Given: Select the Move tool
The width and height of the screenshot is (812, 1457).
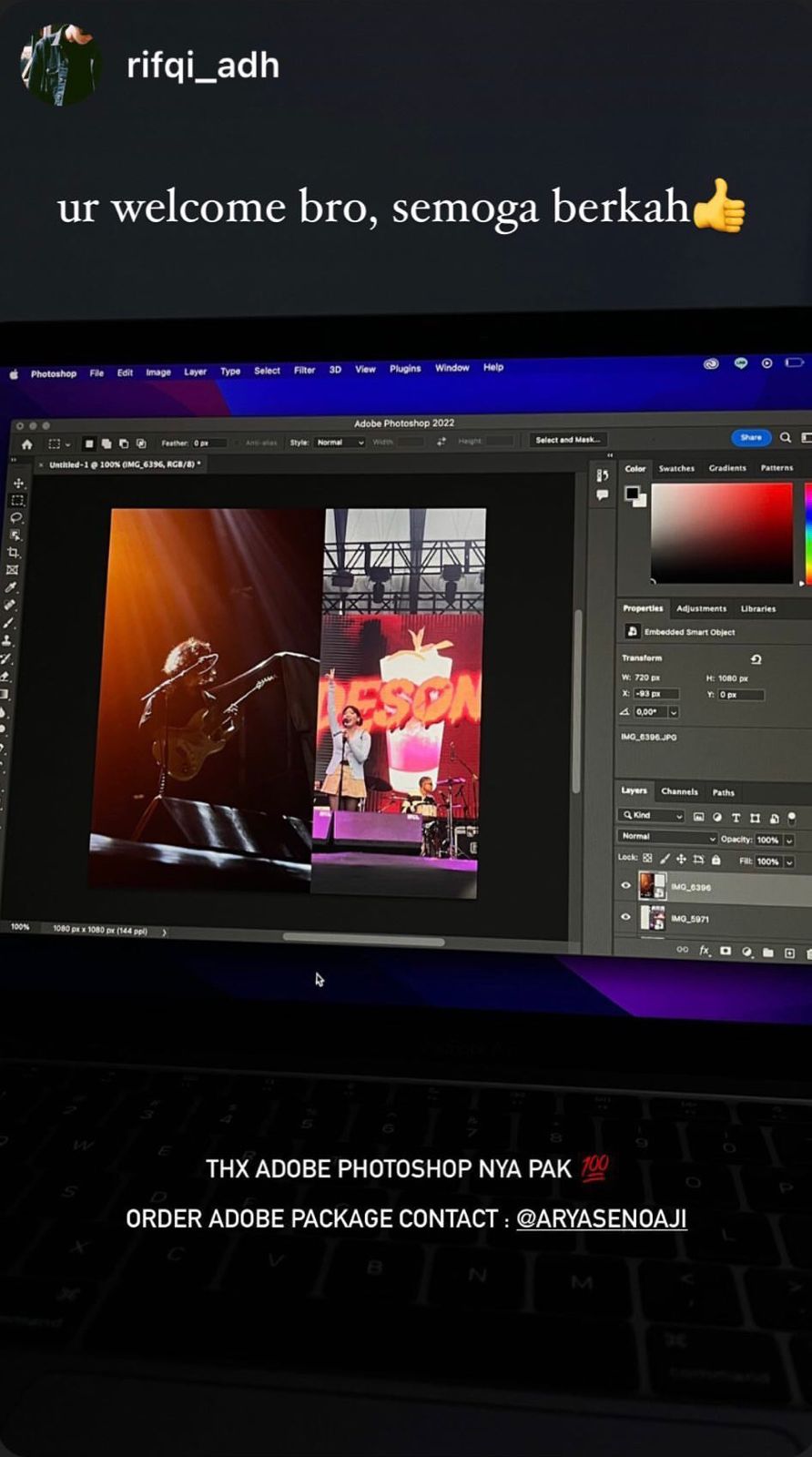Looking at the screenshot, I should (18, 484).
